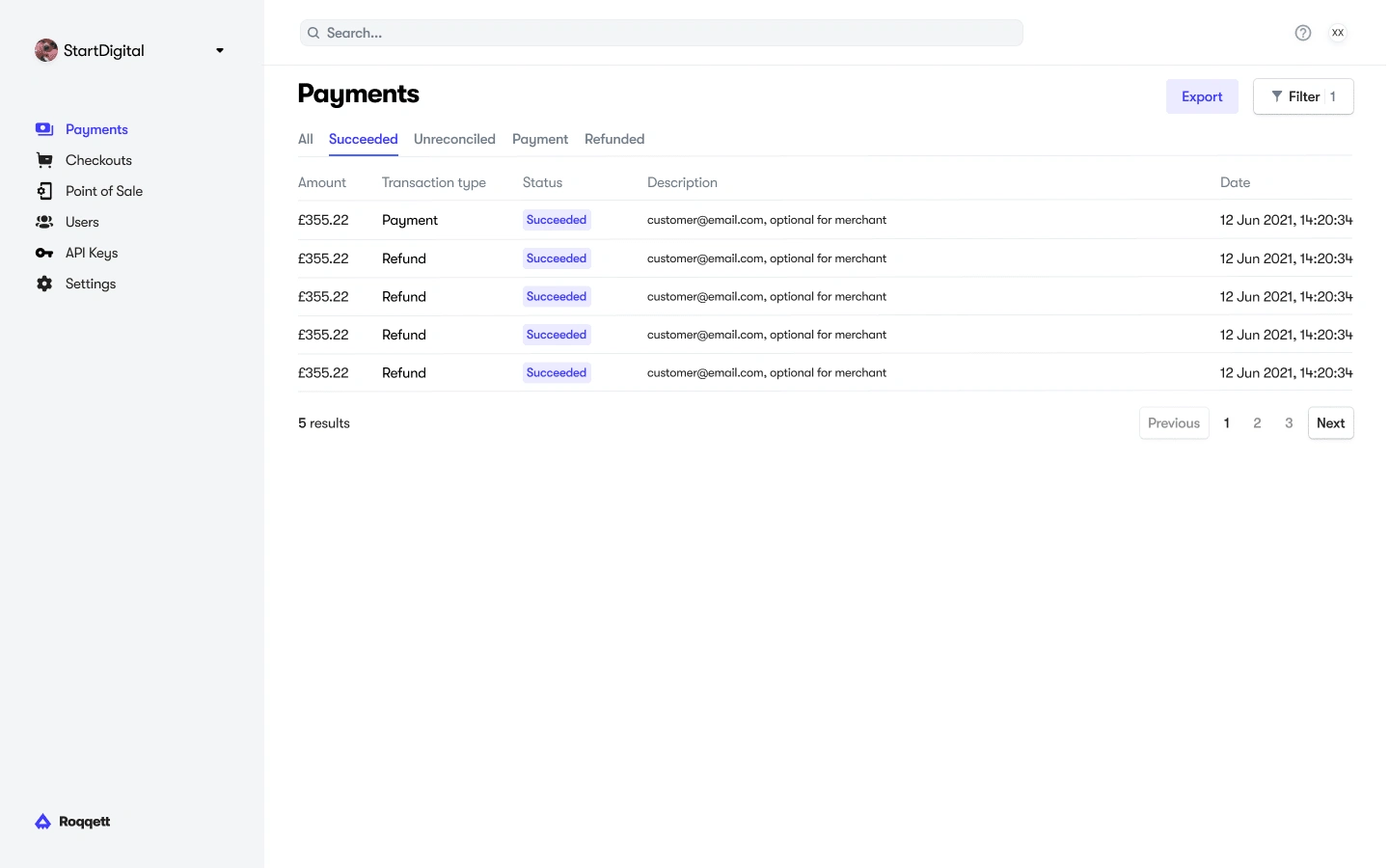The height and width of the screenshot is (868, 1389).
Task: Navigate to API Keys
Action: pyautogui.click(x=92, y=253)
